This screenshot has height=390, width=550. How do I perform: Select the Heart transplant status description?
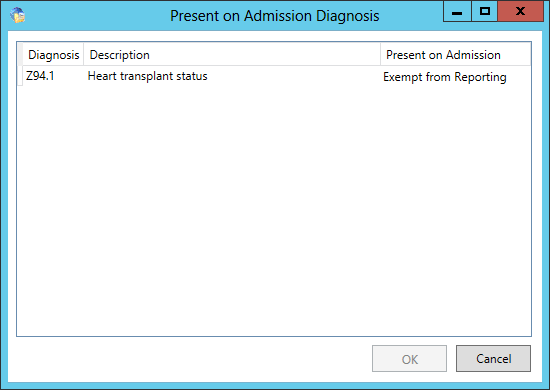pos(147,76)
